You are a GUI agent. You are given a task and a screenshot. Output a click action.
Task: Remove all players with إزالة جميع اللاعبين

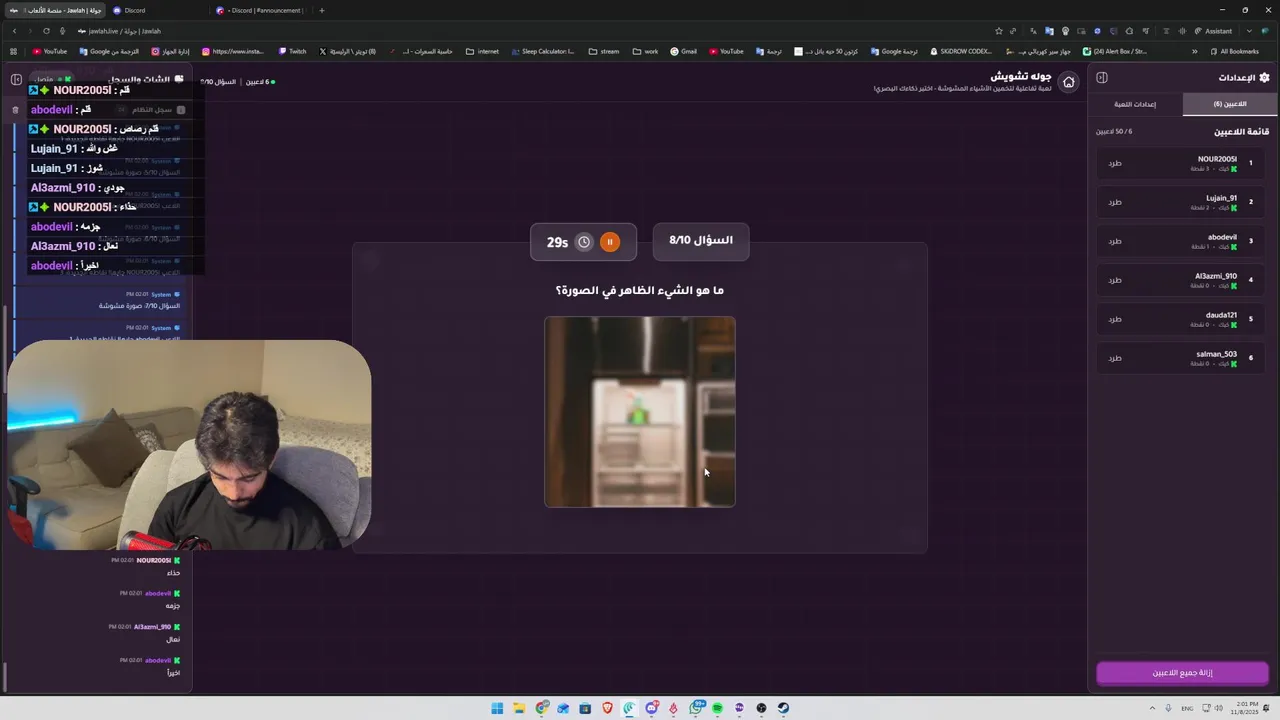[1182, 673]
